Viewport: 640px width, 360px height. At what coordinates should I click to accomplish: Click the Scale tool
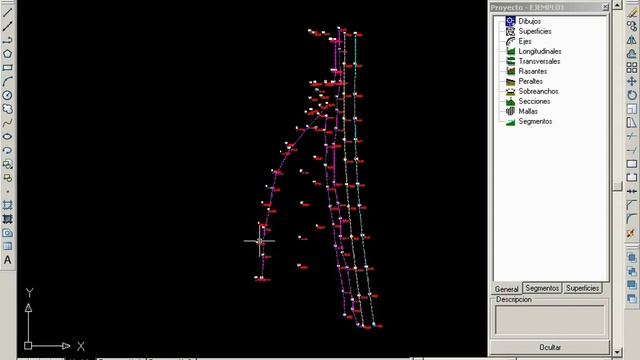pos(632,109)
